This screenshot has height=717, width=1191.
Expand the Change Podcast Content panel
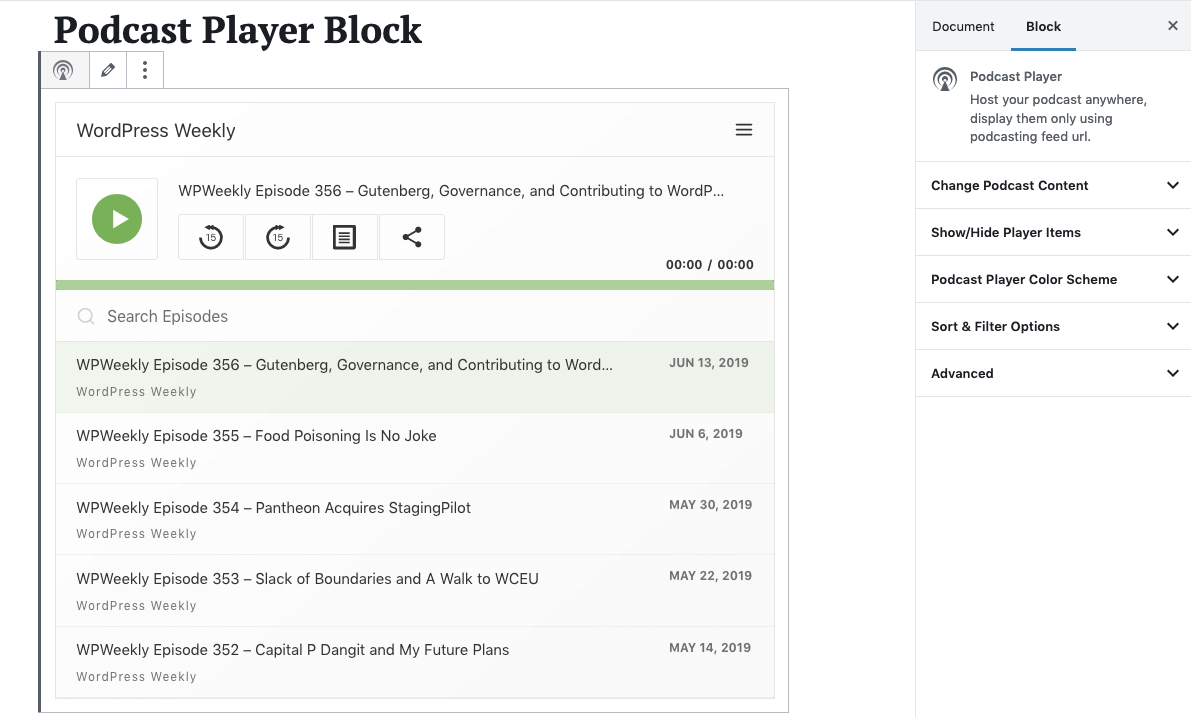pyautogui.click(x=1053, y=186)
